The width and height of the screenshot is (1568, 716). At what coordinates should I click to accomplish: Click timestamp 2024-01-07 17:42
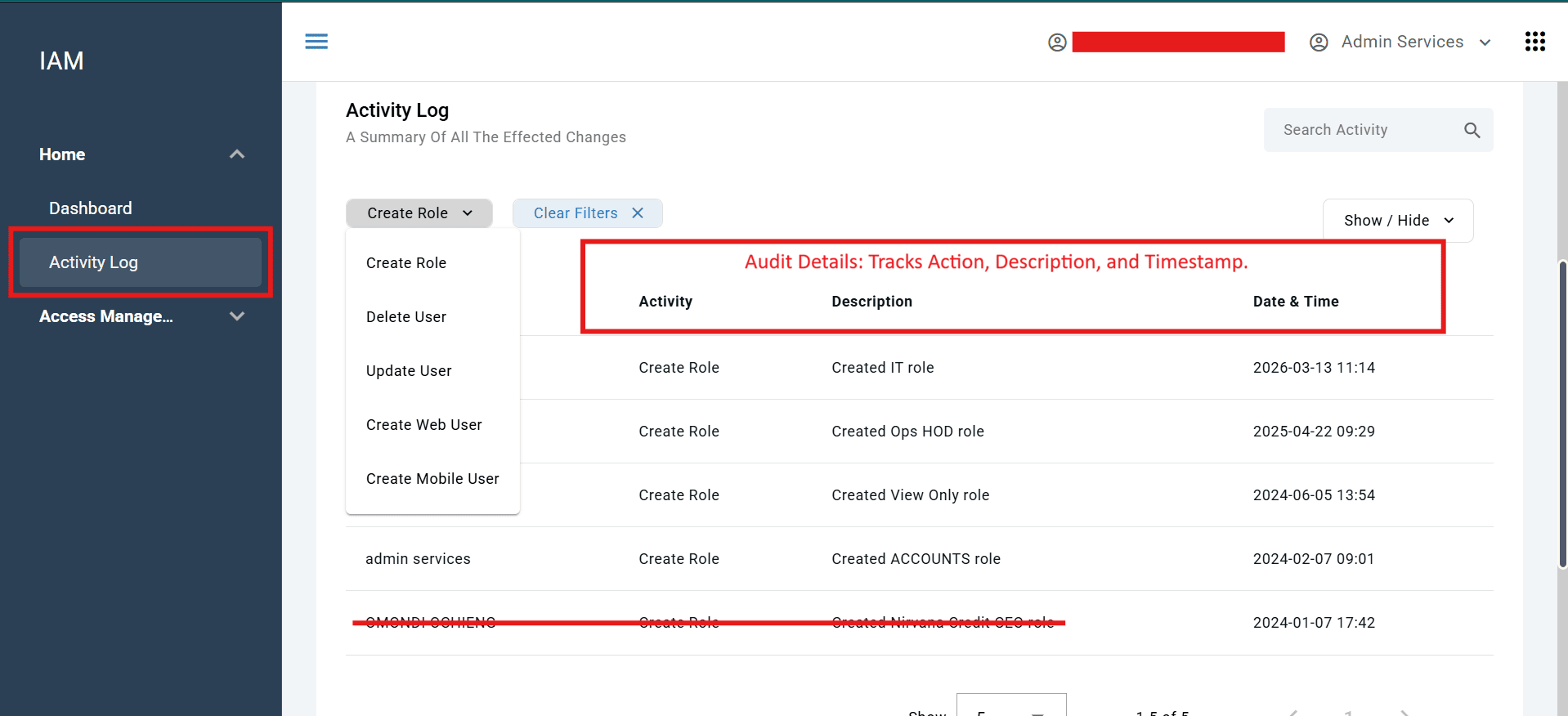pos(1314,623)
